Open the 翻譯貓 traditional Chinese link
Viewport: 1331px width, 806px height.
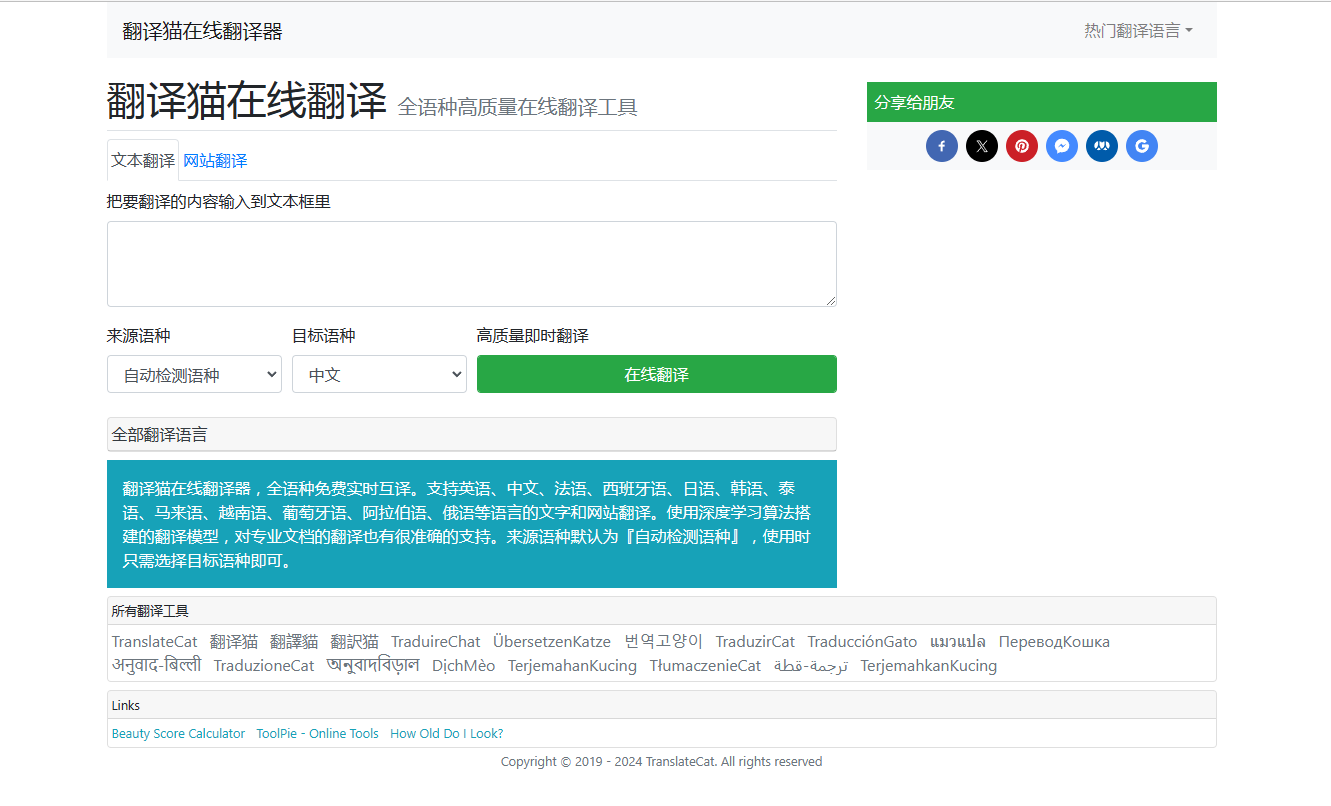tap(294, 641)
